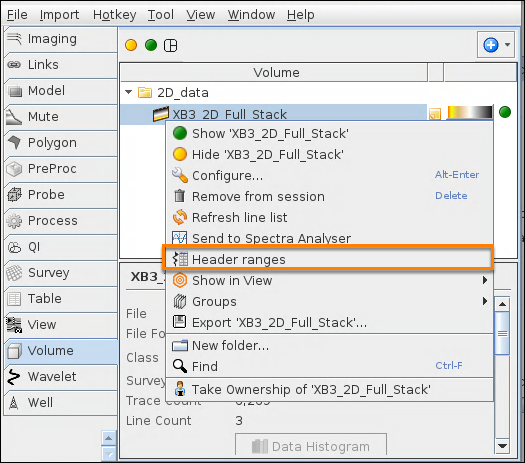Click the colorbar swatch for XB3_2D_Full_Stack
Image resolution: width=525 pixels, height=463 pixels.
coord(470,112)
